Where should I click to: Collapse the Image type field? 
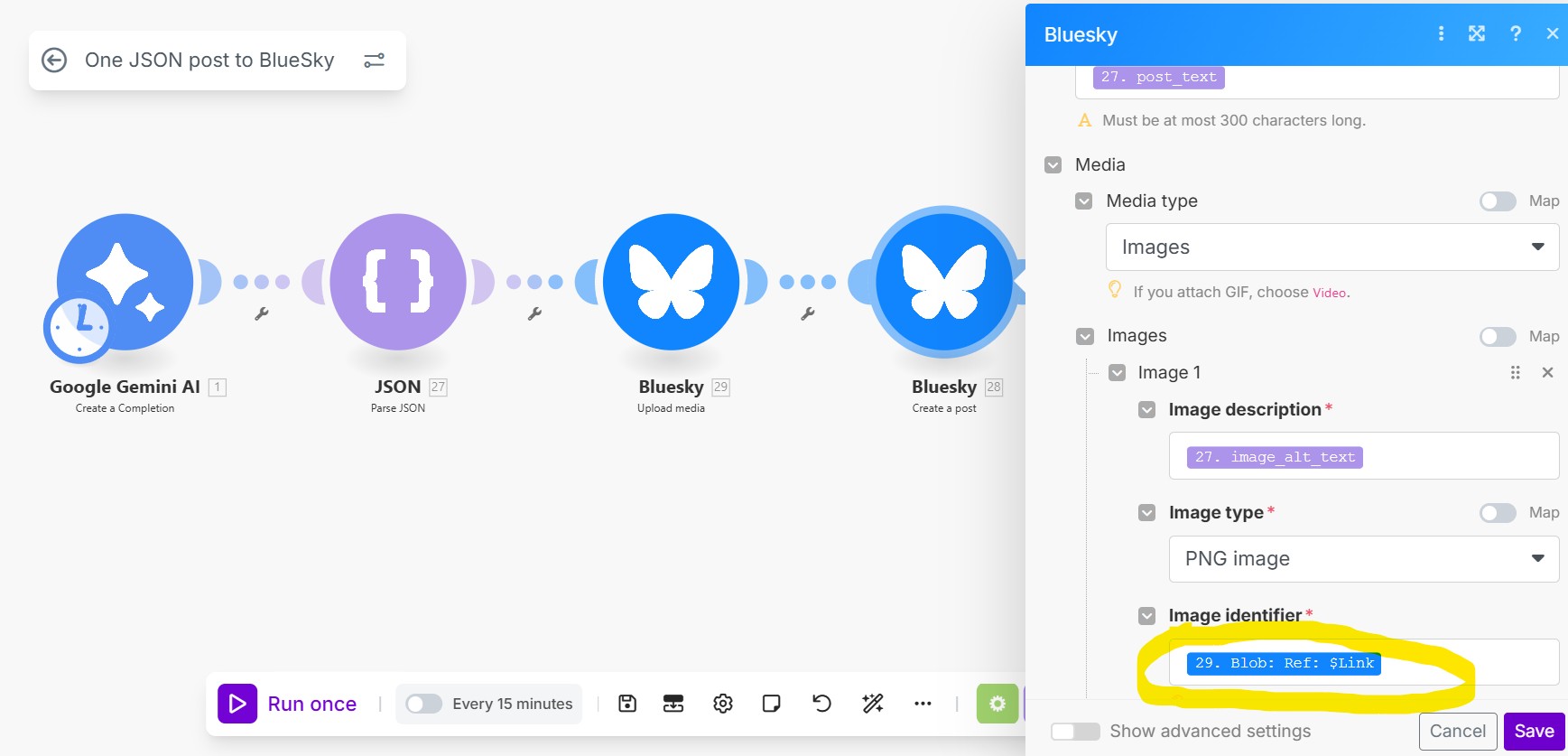pos(1146,513)
